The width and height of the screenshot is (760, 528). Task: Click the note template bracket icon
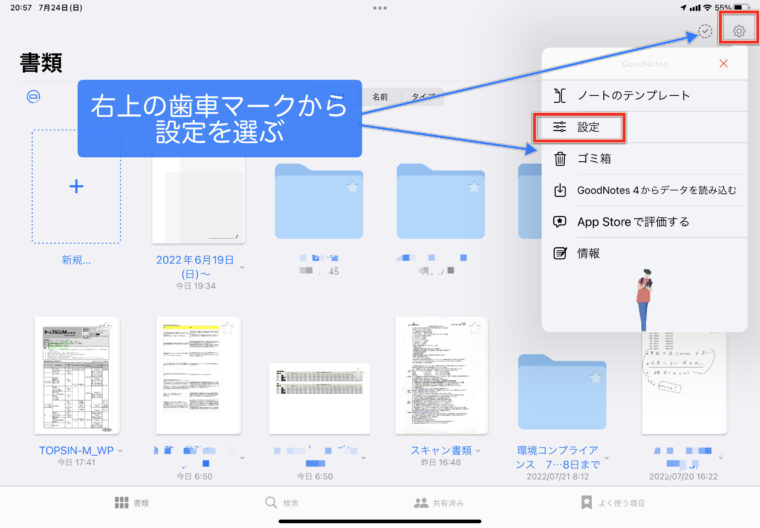pyautogui.click(x=560, y=96)
